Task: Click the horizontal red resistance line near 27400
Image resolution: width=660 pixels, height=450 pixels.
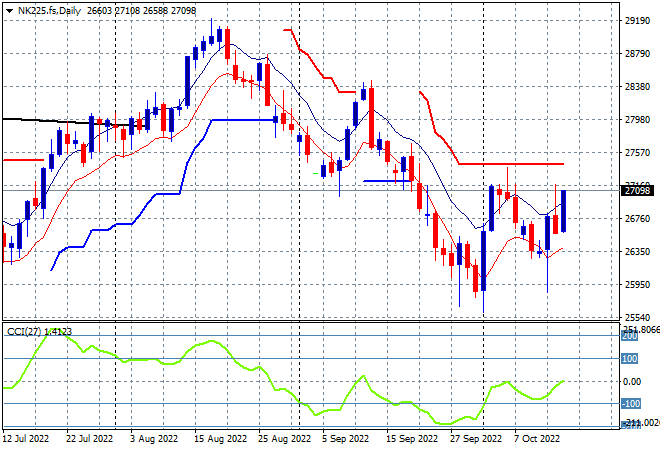Action: click(x=511, y=164)
